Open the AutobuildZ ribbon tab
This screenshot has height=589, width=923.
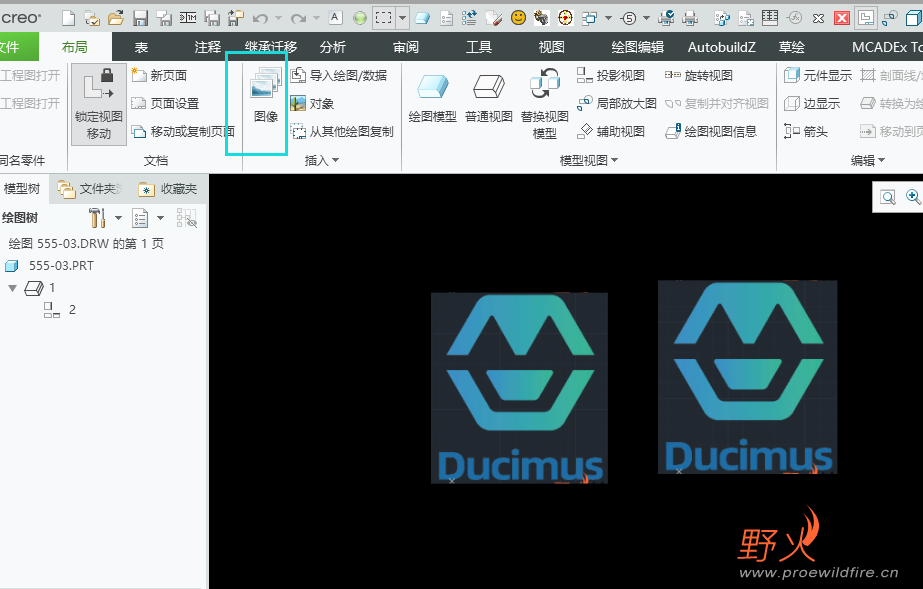(722, 47)
